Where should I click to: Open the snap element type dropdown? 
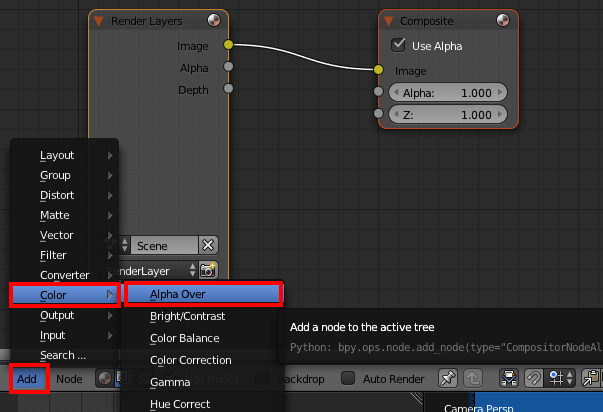pyautogui.click(x=560, y=379)
